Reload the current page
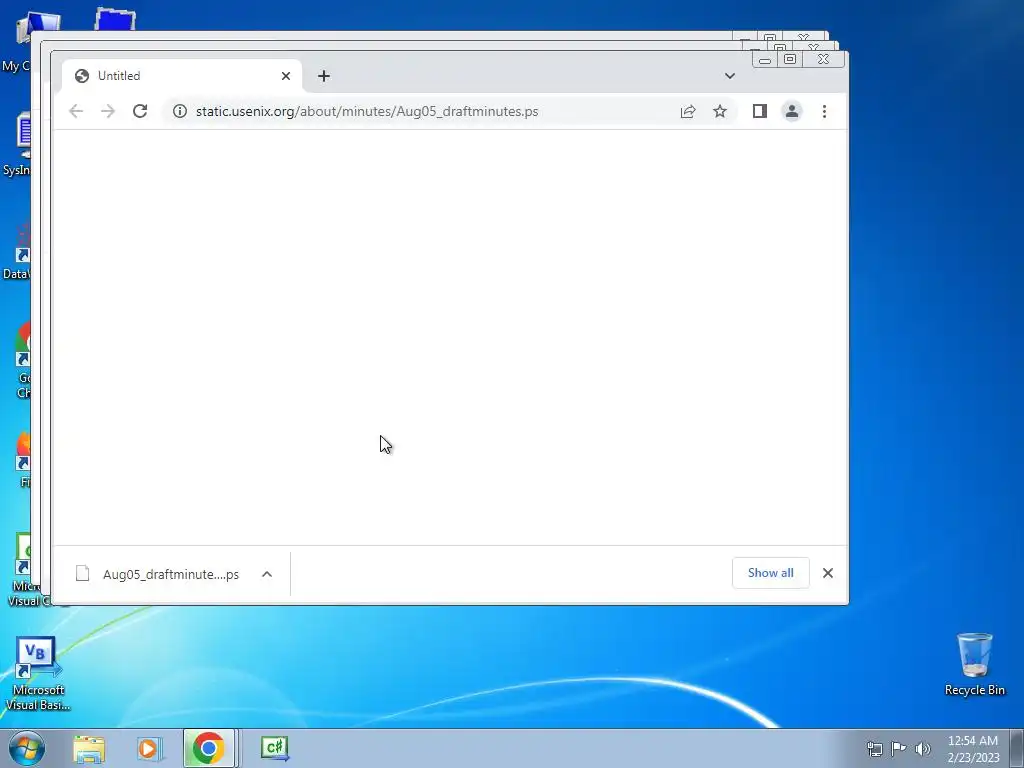Screen dimensions: 1024x768 click(x=140, y=111)
